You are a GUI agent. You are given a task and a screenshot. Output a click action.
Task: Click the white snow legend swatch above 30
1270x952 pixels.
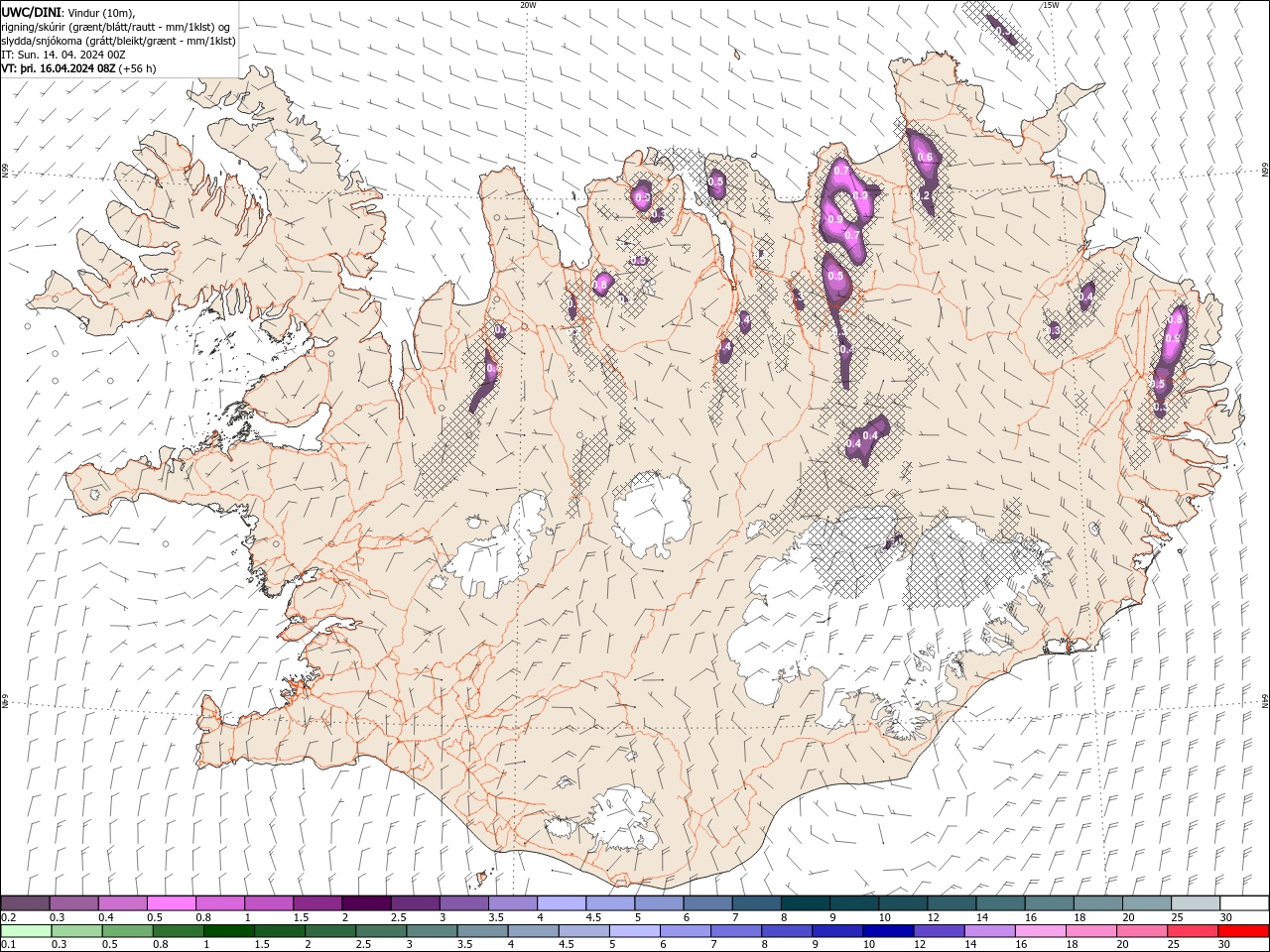(1244, 903)
